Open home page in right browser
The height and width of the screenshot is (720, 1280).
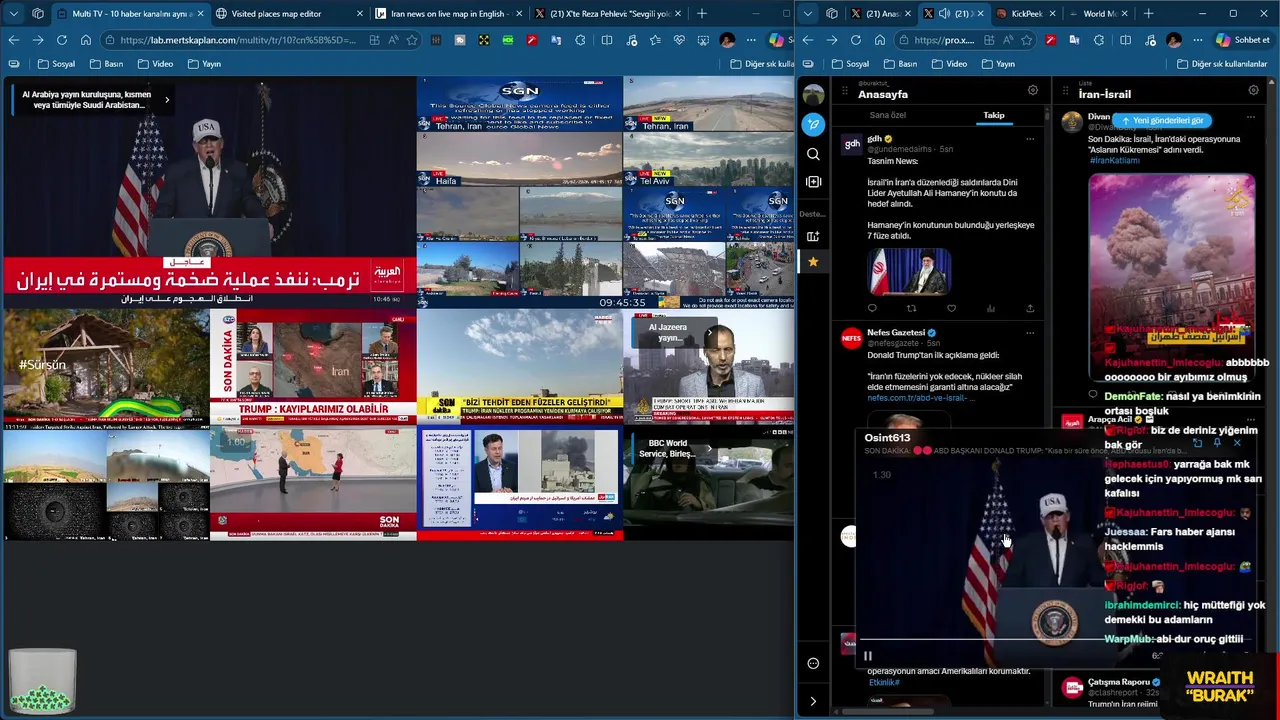(x=880, y=40)
